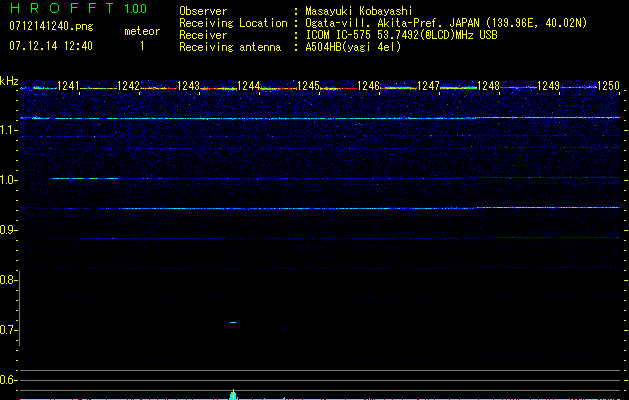Click the meteor count label
The image size is (629, 400).
pyautogui.click(x=141, y=31)
